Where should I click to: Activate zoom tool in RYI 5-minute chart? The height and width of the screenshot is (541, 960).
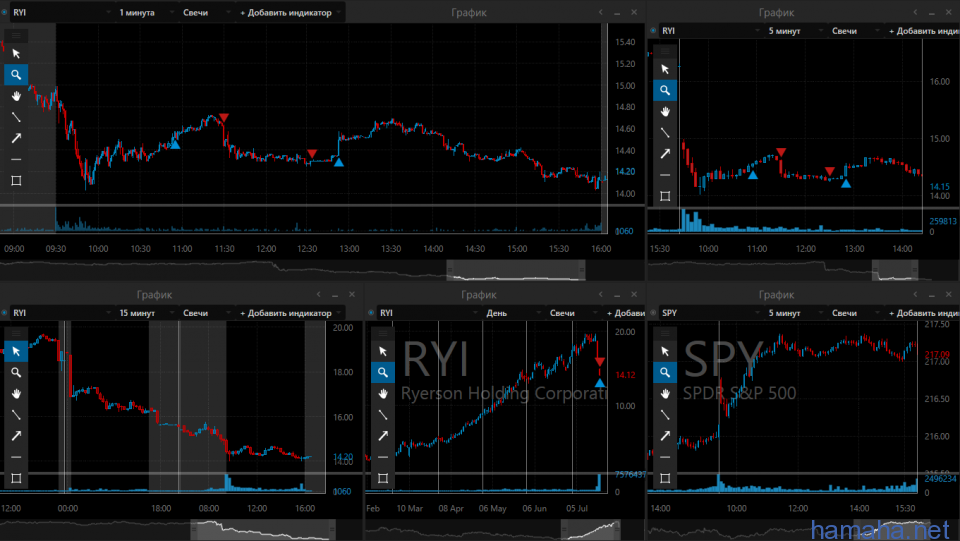665,91
